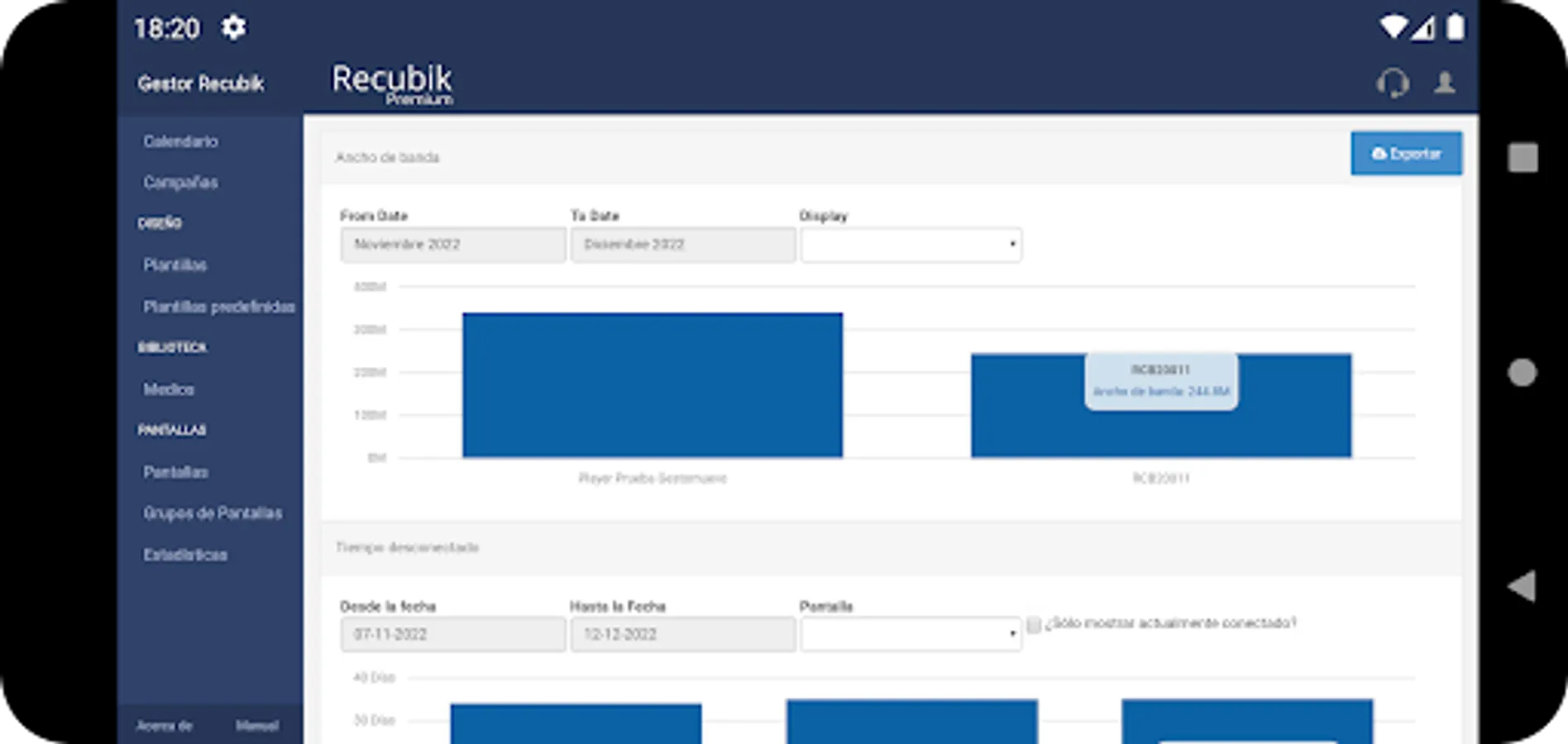
Task: Open Pantallas in the sidebar
Action: pyautogui.click(x=175, y=471)
